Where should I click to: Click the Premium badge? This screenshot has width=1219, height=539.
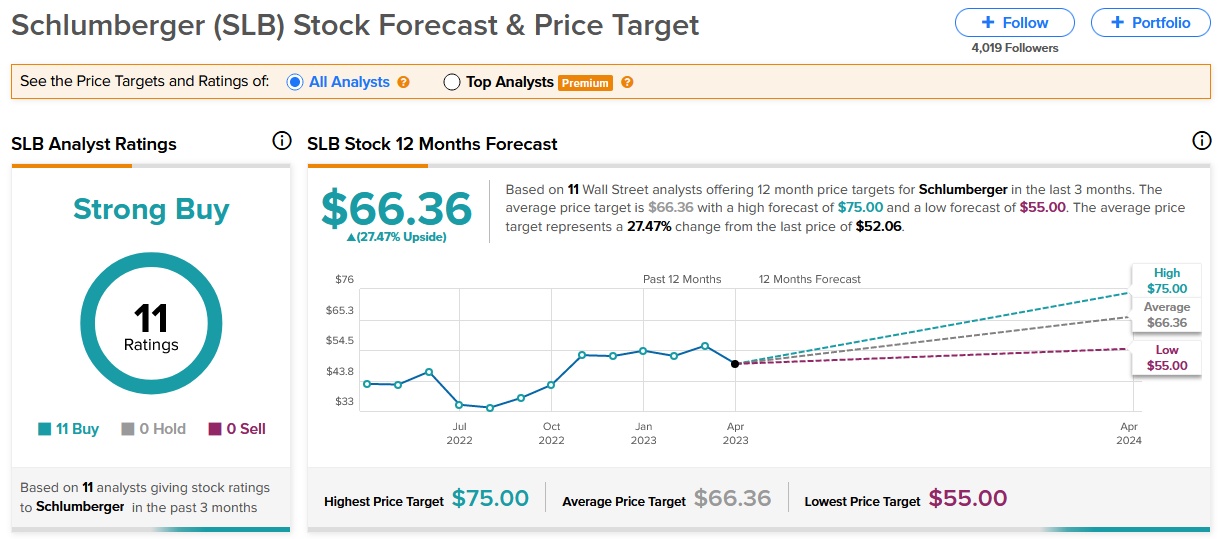pyautogui.click(x=585, y=83)
